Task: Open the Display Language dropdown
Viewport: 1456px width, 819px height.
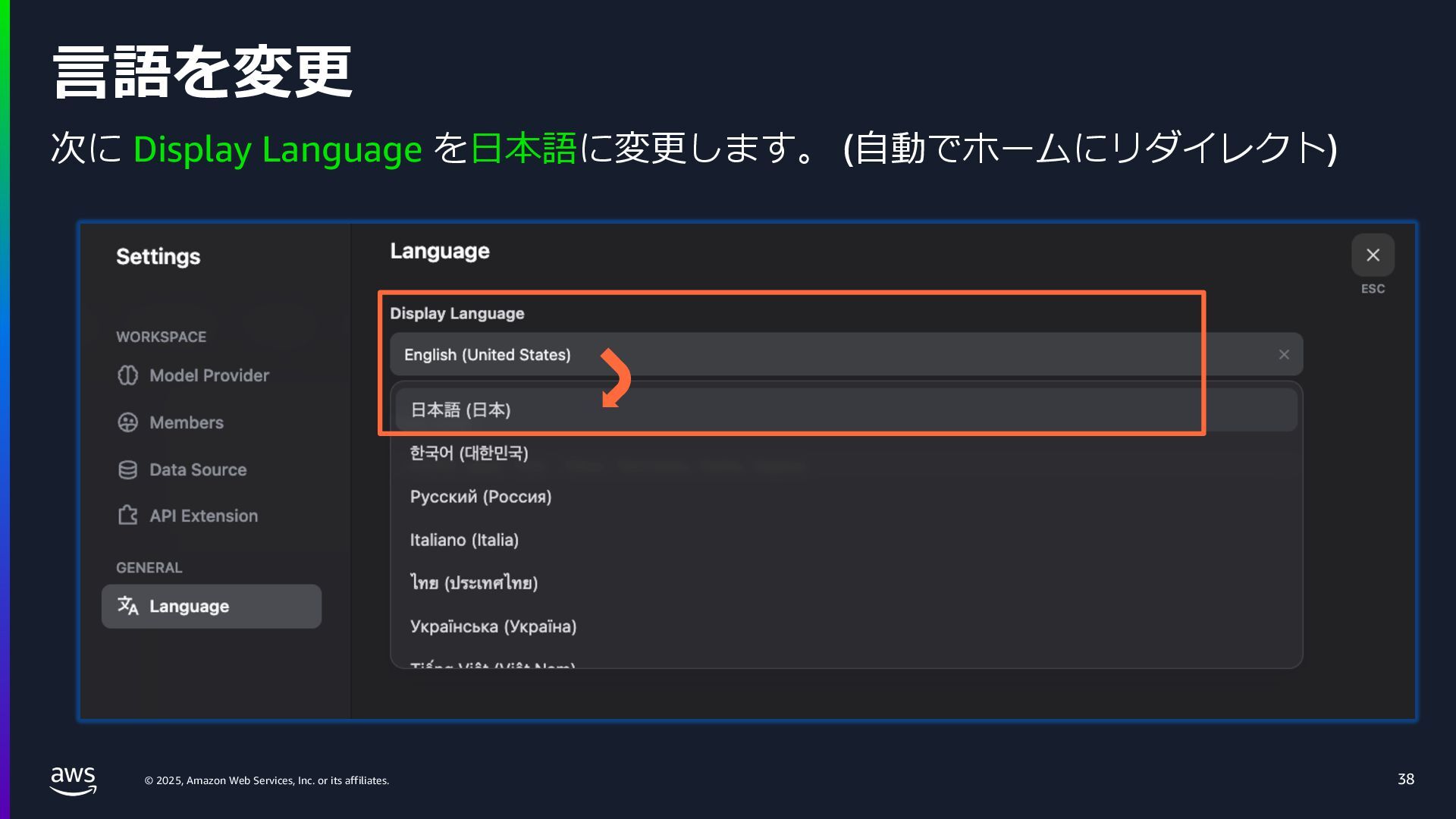Action: point(834,355)
